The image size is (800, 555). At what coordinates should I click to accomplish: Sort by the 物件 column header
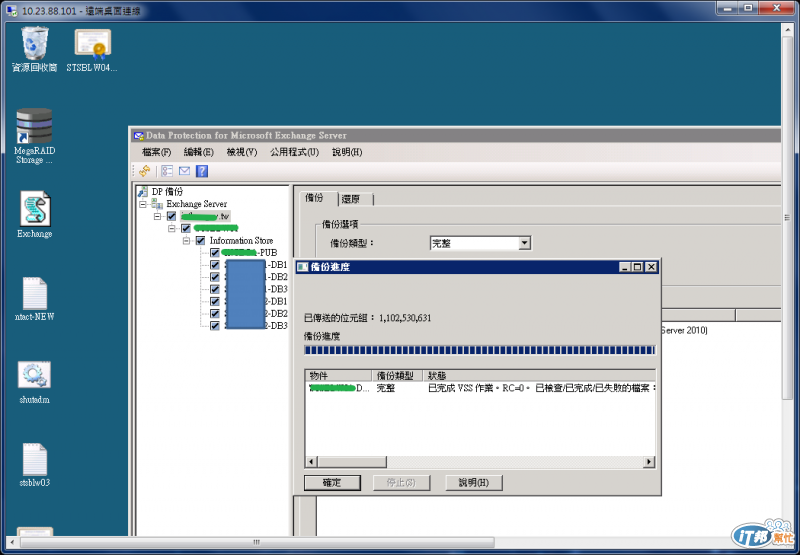click(338, 376)
